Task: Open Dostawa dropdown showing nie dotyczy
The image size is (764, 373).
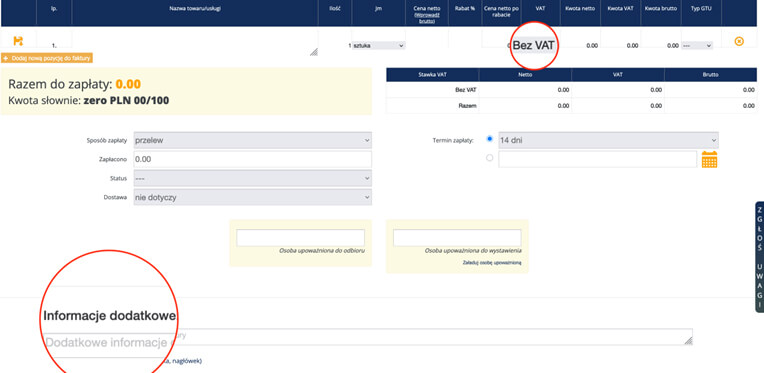Action: 252,197
